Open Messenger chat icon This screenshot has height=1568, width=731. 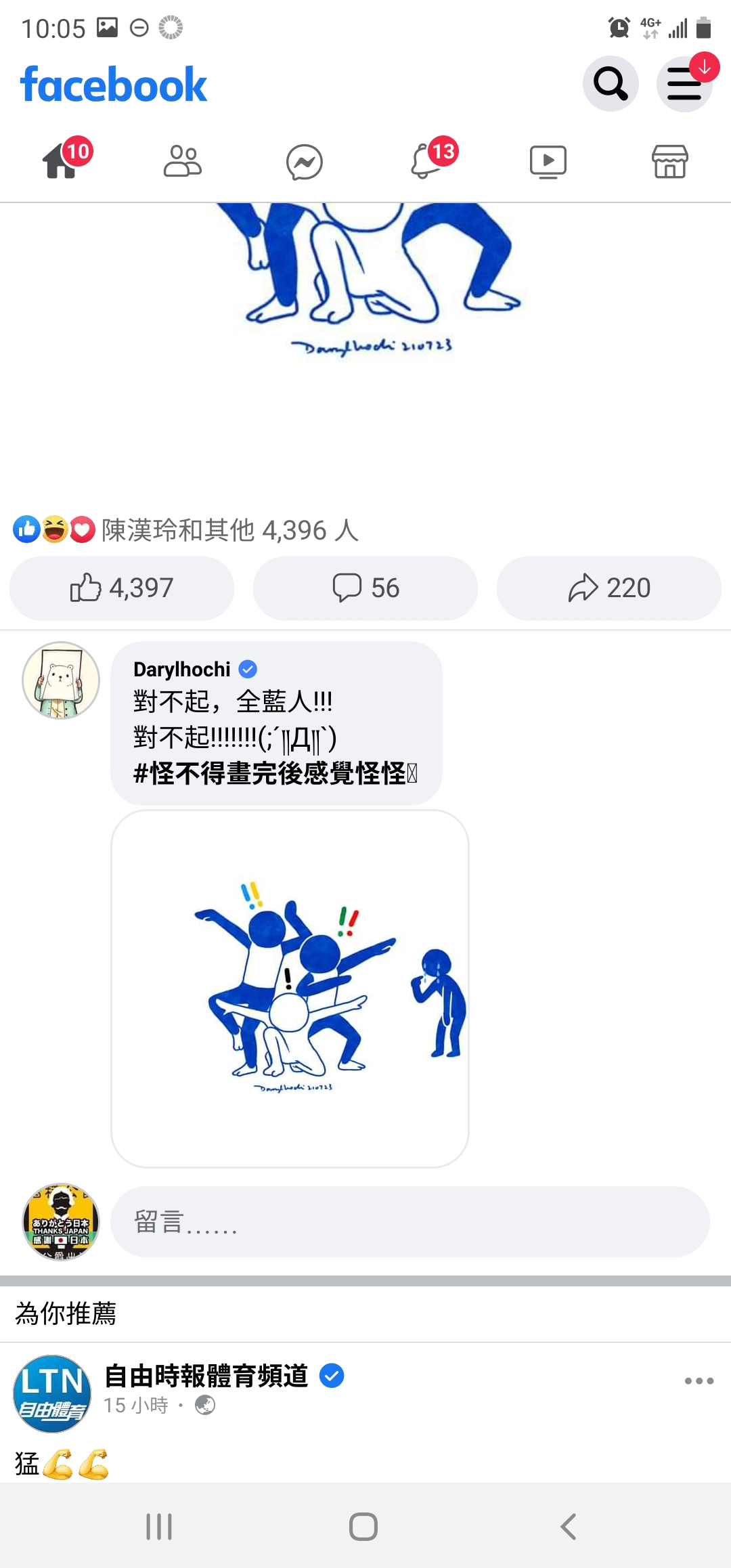point(305,162)
